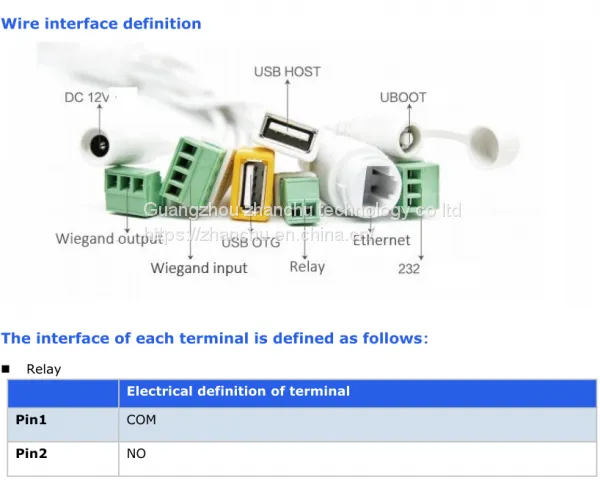
Task: Click the UBOOT button connector
Action: (410, 139)
